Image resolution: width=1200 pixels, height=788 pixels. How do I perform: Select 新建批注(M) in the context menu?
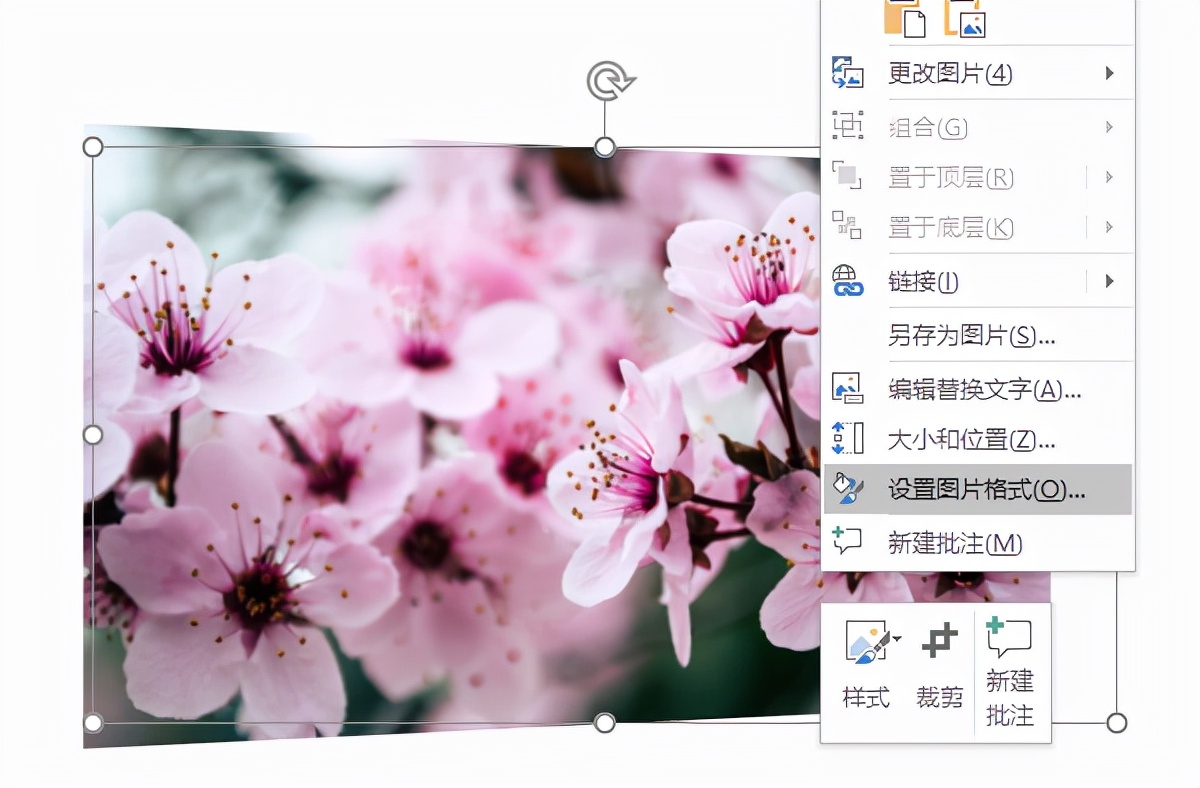[x=954, y=543]
